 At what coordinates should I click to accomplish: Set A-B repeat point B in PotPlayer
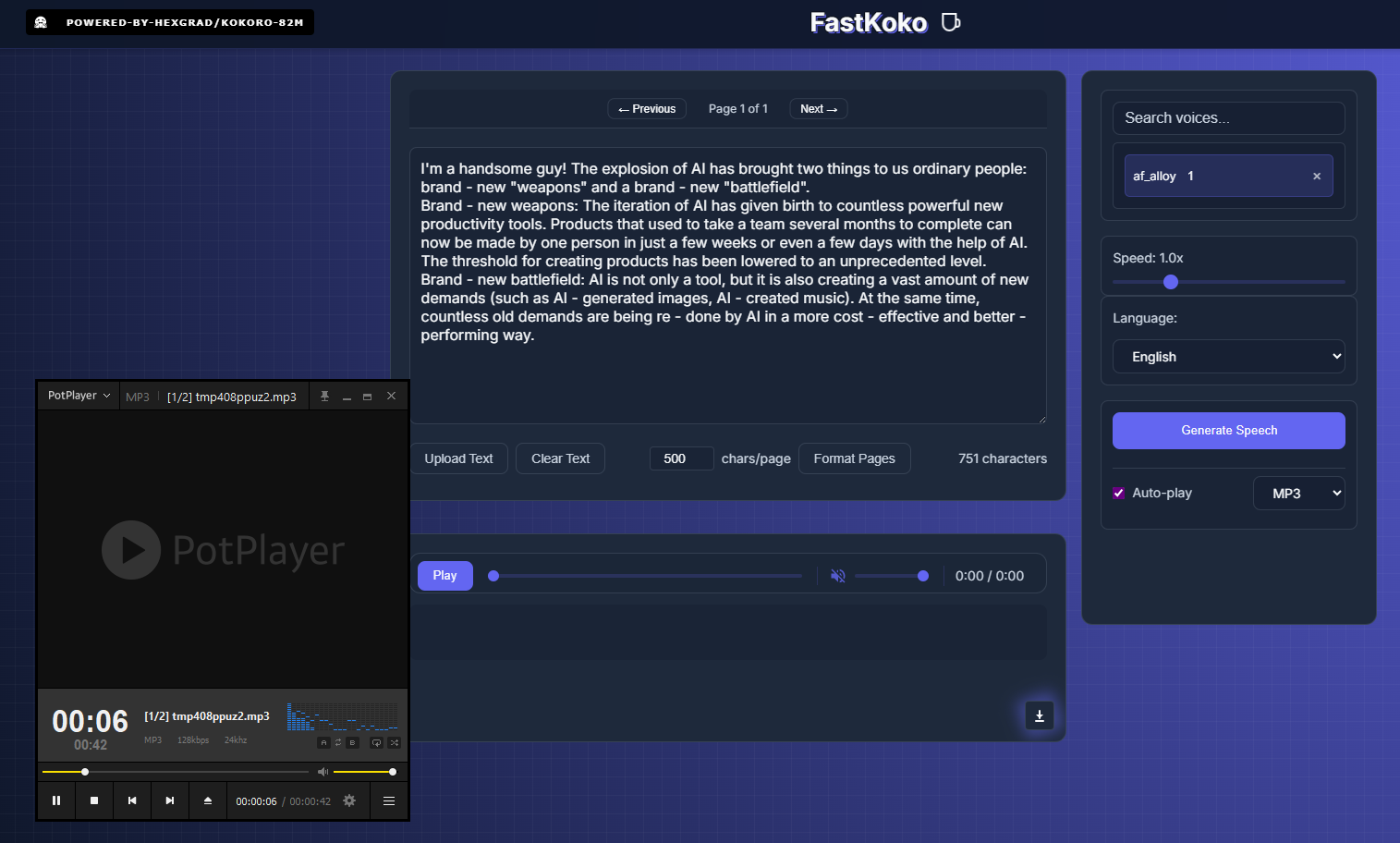tap(352, 743)
